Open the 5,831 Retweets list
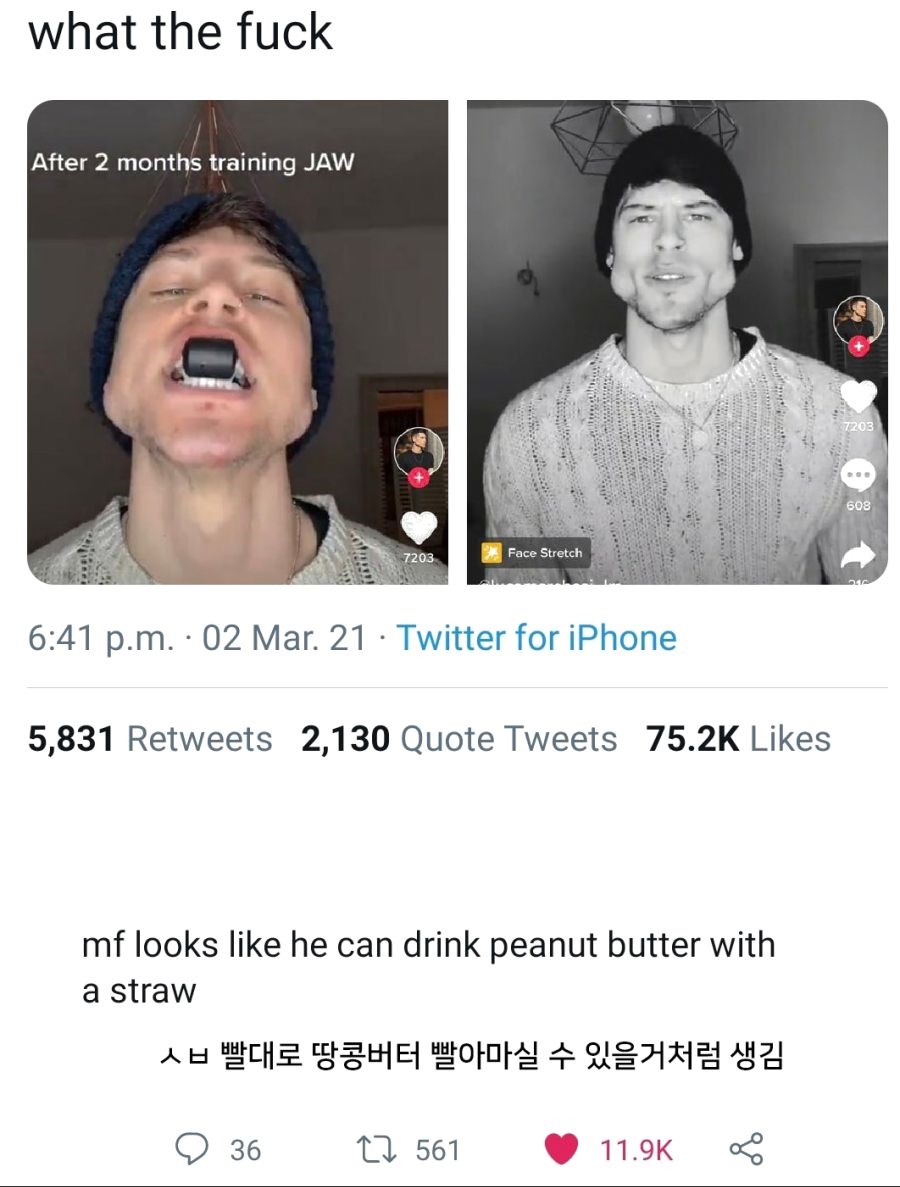The width and height of the screenshot is (900, 1187). click(150, 739)
